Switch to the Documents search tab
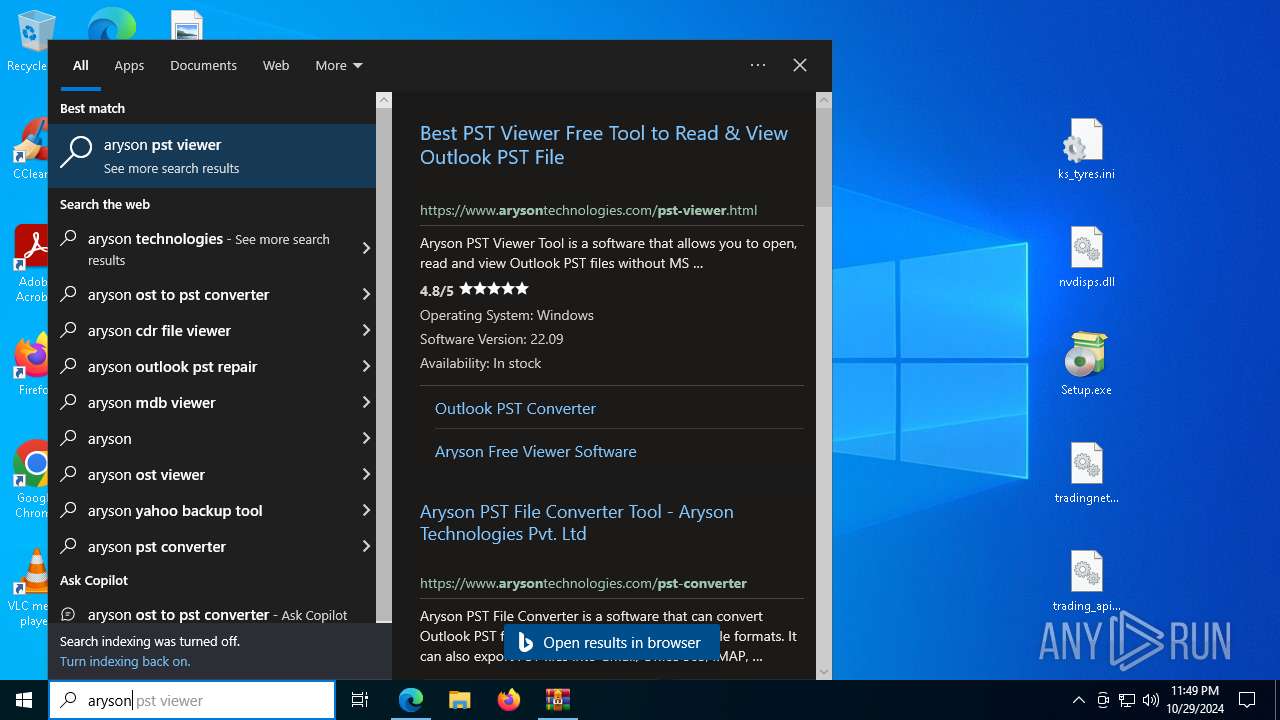Image resolution: width=1280 pixels, height=720 pixels. [203, 65]
